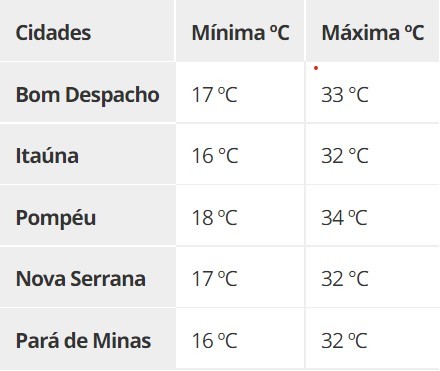Image resolution: width=440 pixels, height=371 pixels.
Task: Select Nova Serrana minimum 17 ºC
Action: click(214, 279)
